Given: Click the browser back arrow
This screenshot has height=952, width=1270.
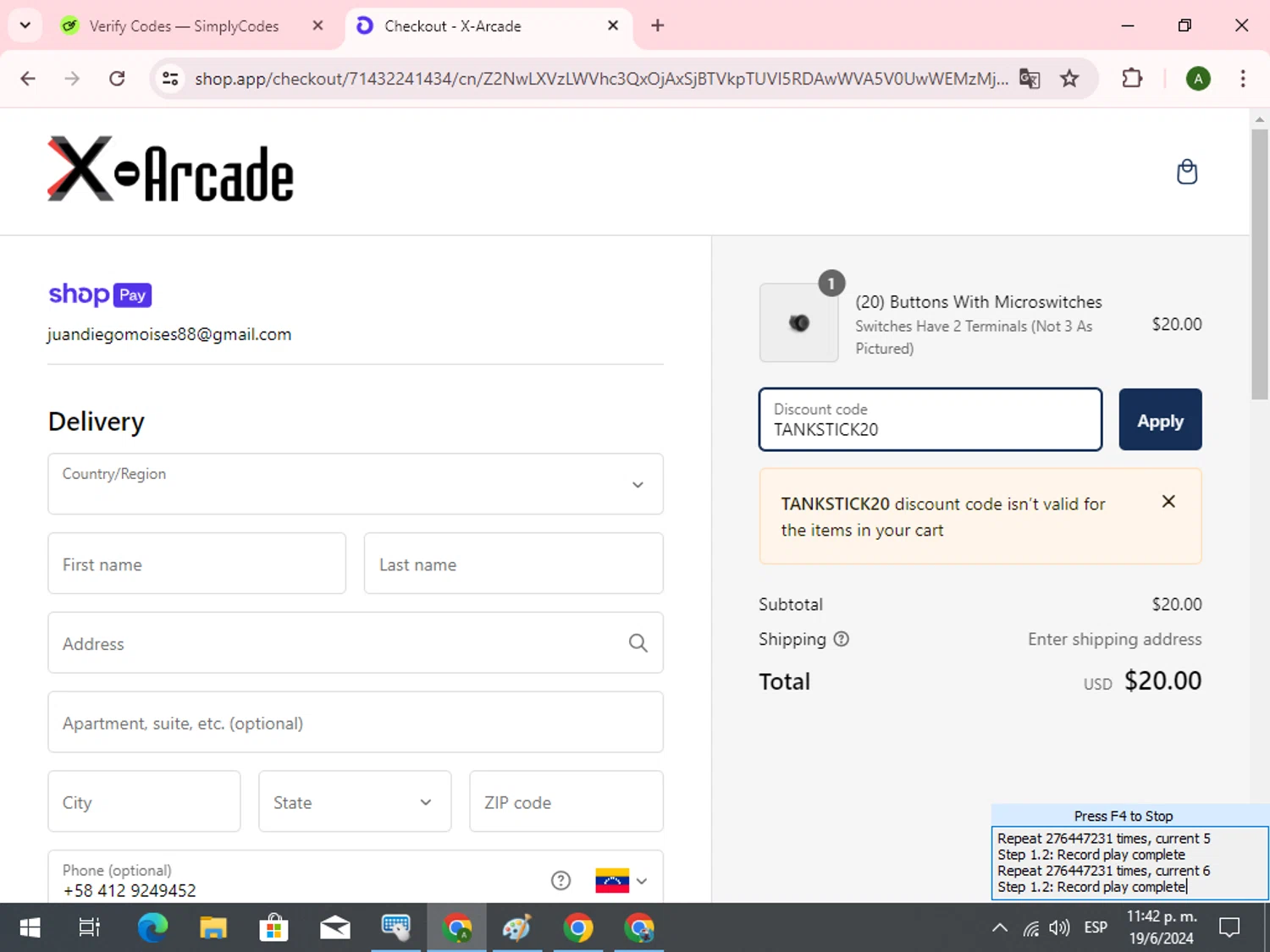Looking at the screenshot, I should 28,79.
